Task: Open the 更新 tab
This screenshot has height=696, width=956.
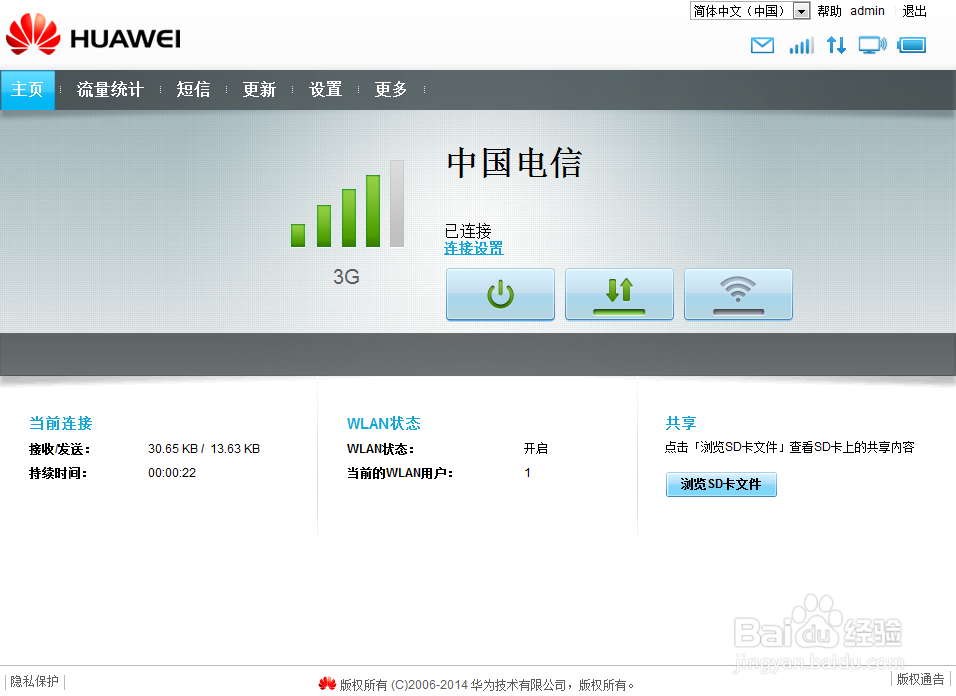Action: click(259, 90)
